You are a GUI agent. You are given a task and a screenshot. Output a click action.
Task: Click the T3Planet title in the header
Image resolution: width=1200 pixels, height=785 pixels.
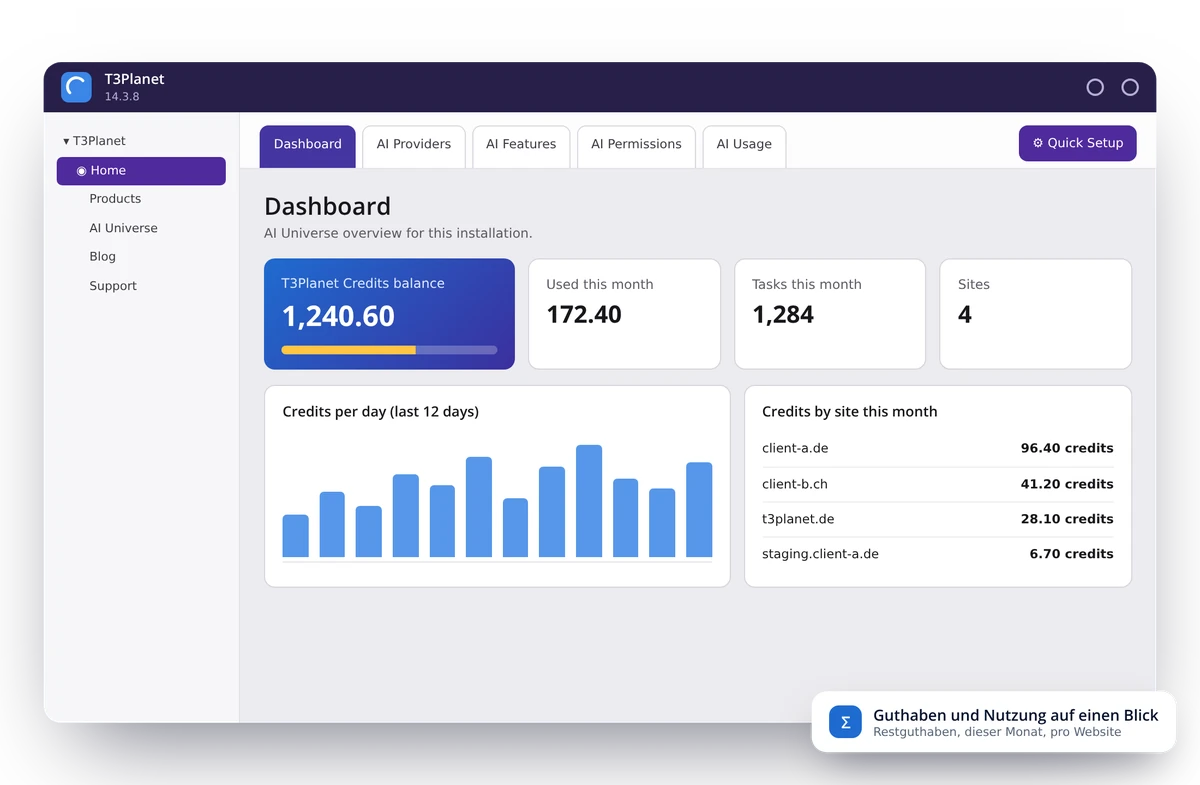134,79
